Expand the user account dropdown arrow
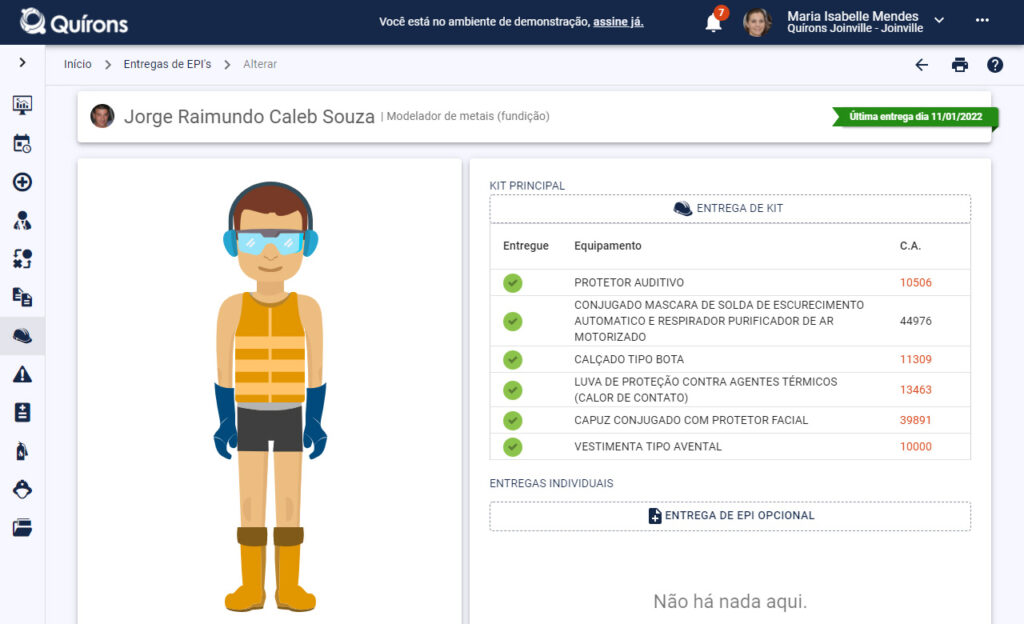The height and width of the screenshot is (624, 1024). tap(939, 20)
